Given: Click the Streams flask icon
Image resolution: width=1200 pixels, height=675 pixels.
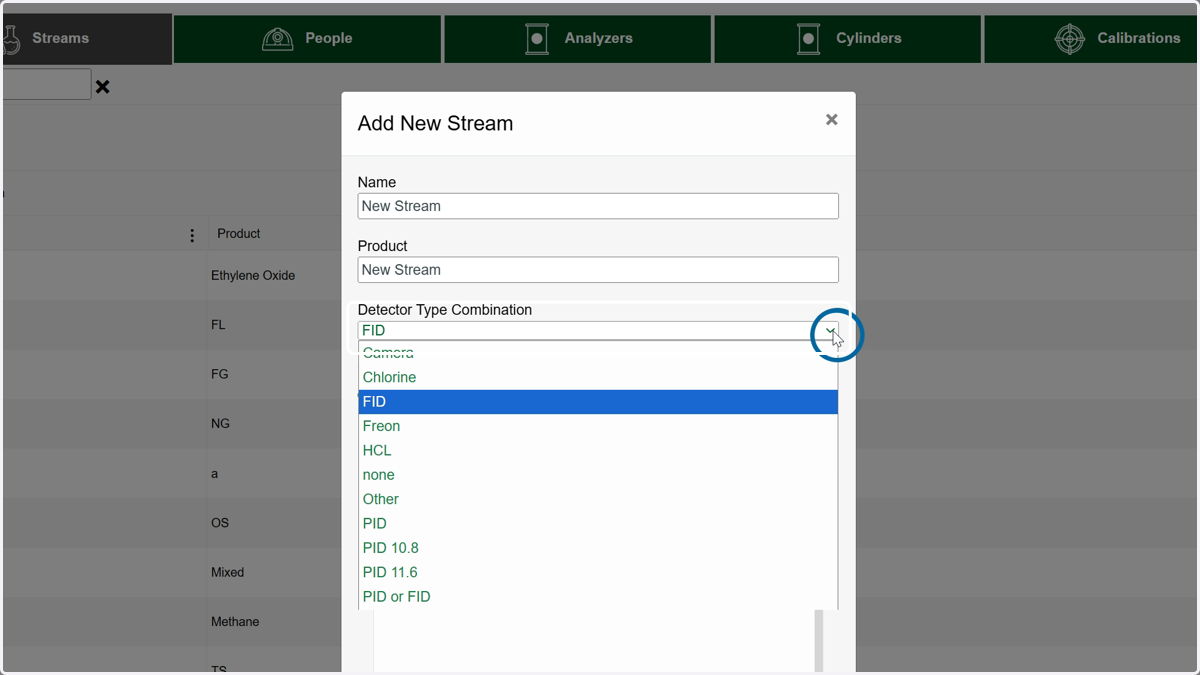Looking at the screenshot, I should (x=11, y=38).
